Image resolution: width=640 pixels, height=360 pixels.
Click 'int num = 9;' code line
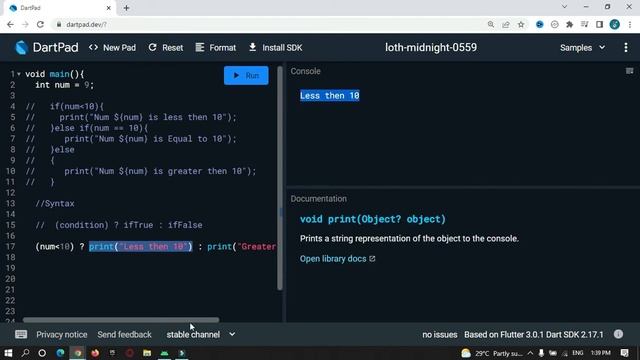(x=64, y=85)
